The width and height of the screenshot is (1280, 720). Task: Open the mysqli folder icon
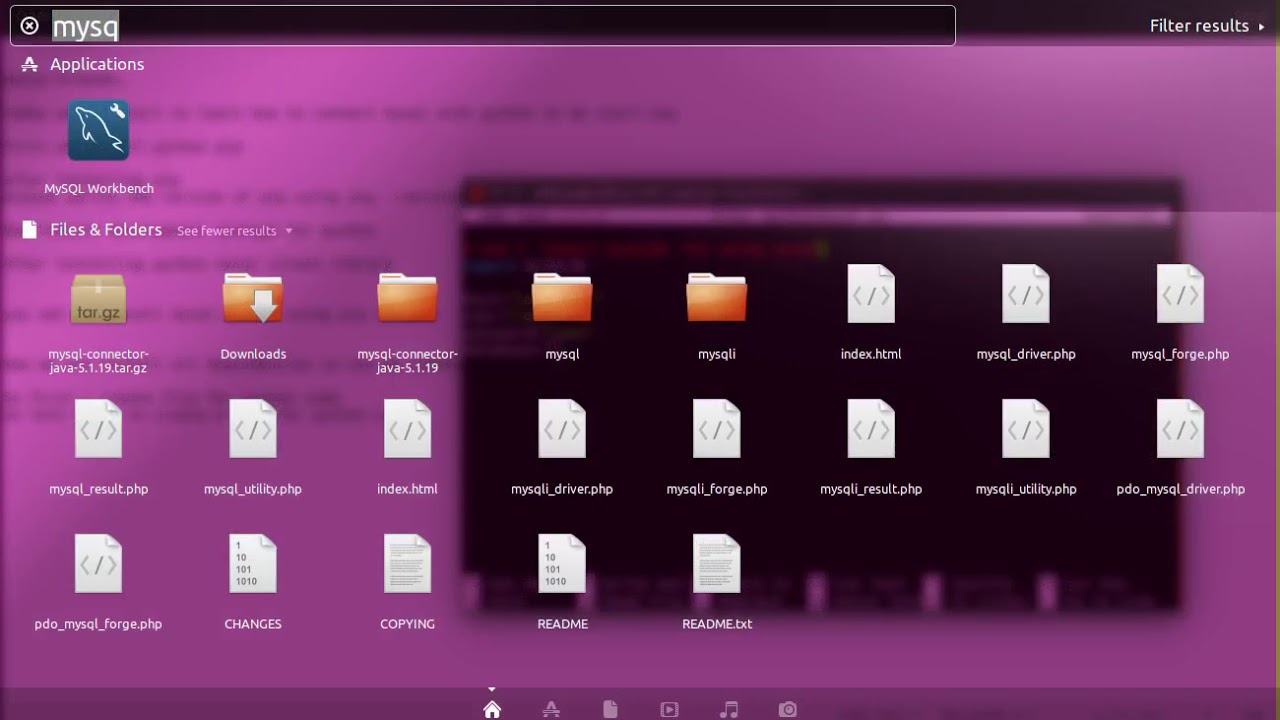717,298
